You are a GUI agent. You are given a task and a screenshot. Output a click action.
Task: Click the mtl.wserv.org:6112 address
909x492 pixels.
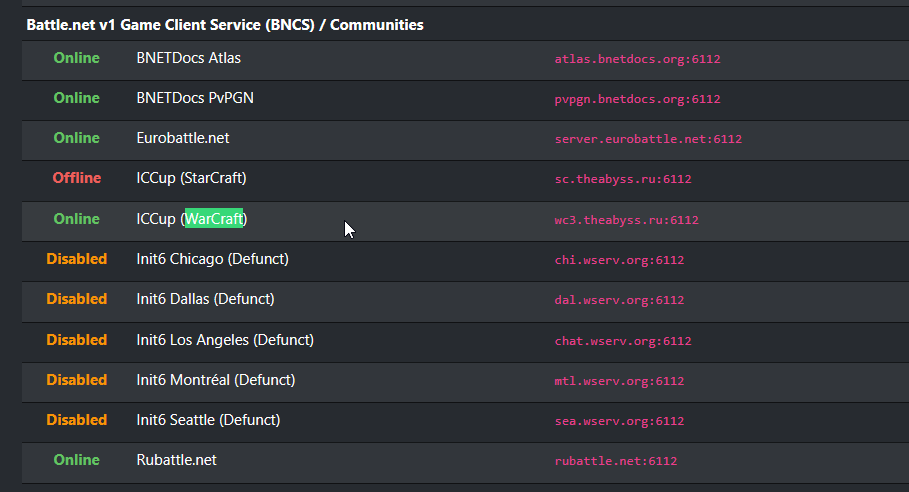(x=619, y=381)
